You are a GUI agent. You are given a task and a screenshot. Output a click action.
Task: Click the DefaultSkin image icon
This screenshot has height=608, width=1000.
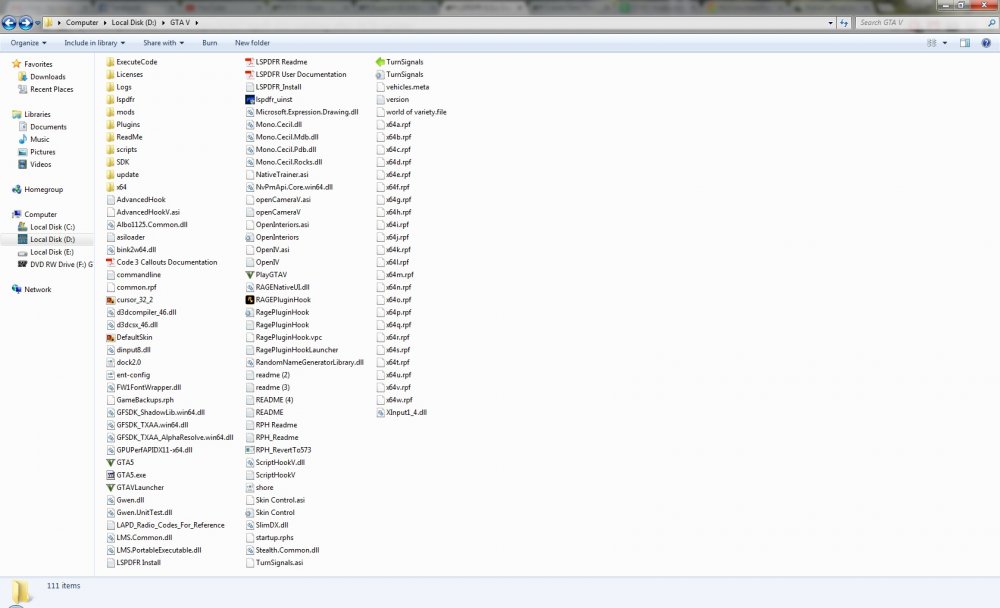coord(110,337)
